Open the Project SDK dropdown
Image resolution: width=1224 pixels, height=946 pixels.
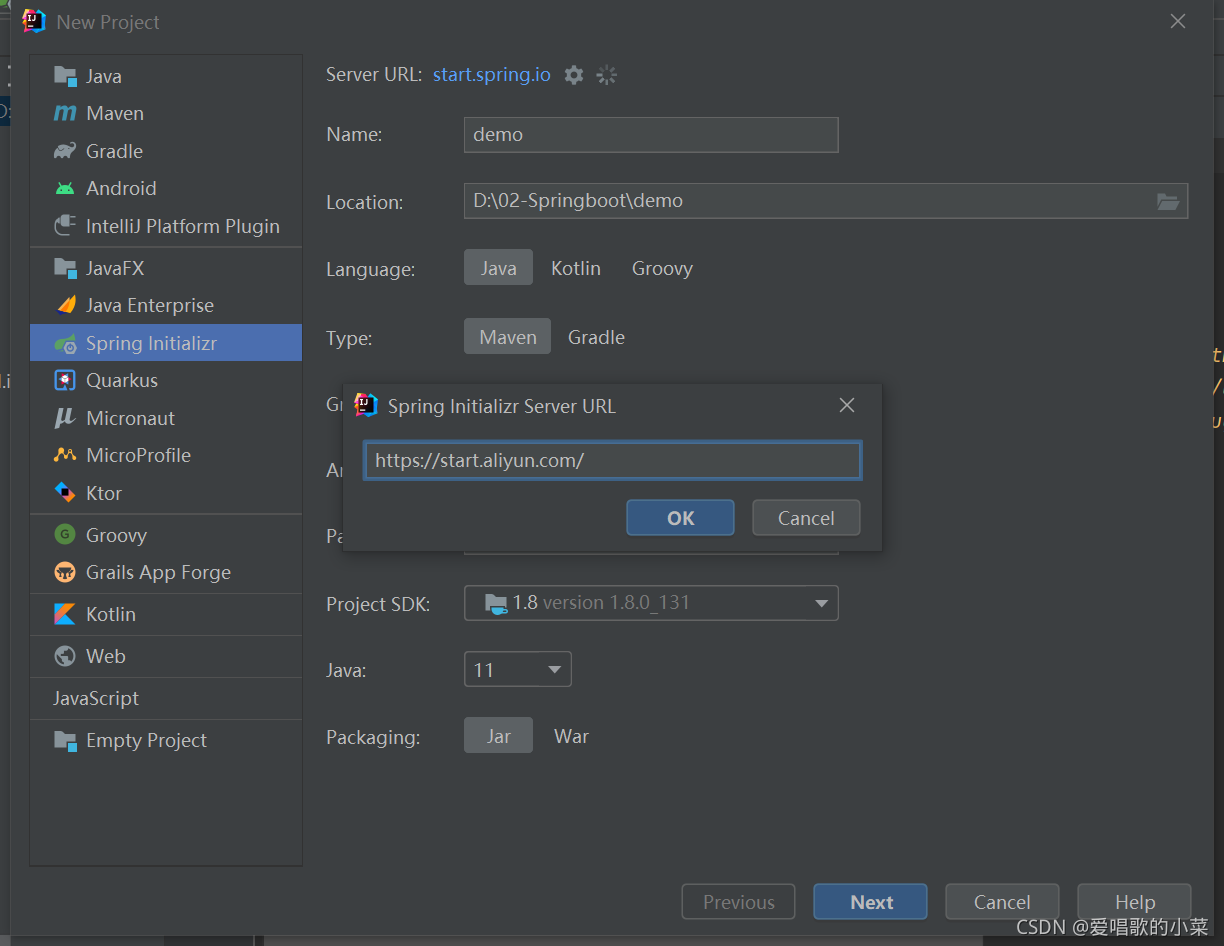pyautogui.click(x=651, y=603)
